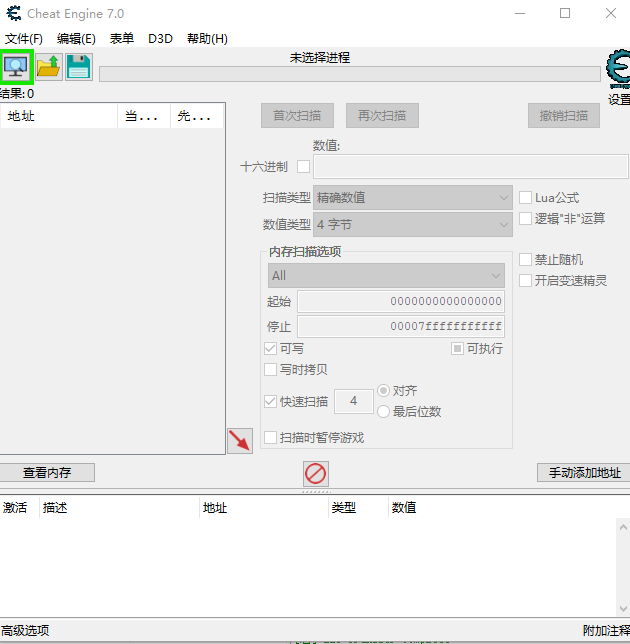Click the save floppy disk icon

tap(79, 67)
